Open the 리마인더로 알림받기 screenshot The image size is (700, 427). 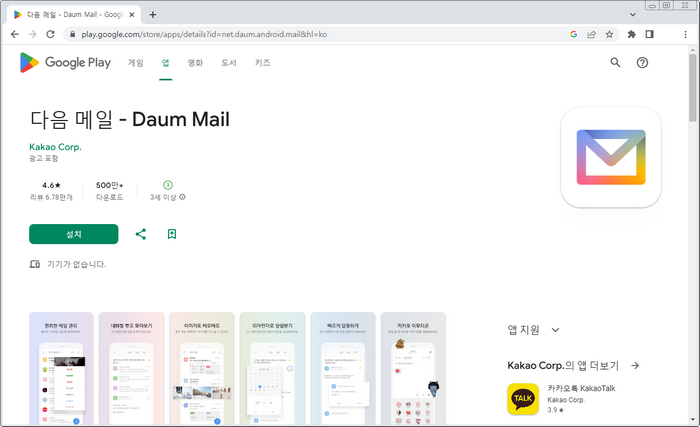[272, 368]
